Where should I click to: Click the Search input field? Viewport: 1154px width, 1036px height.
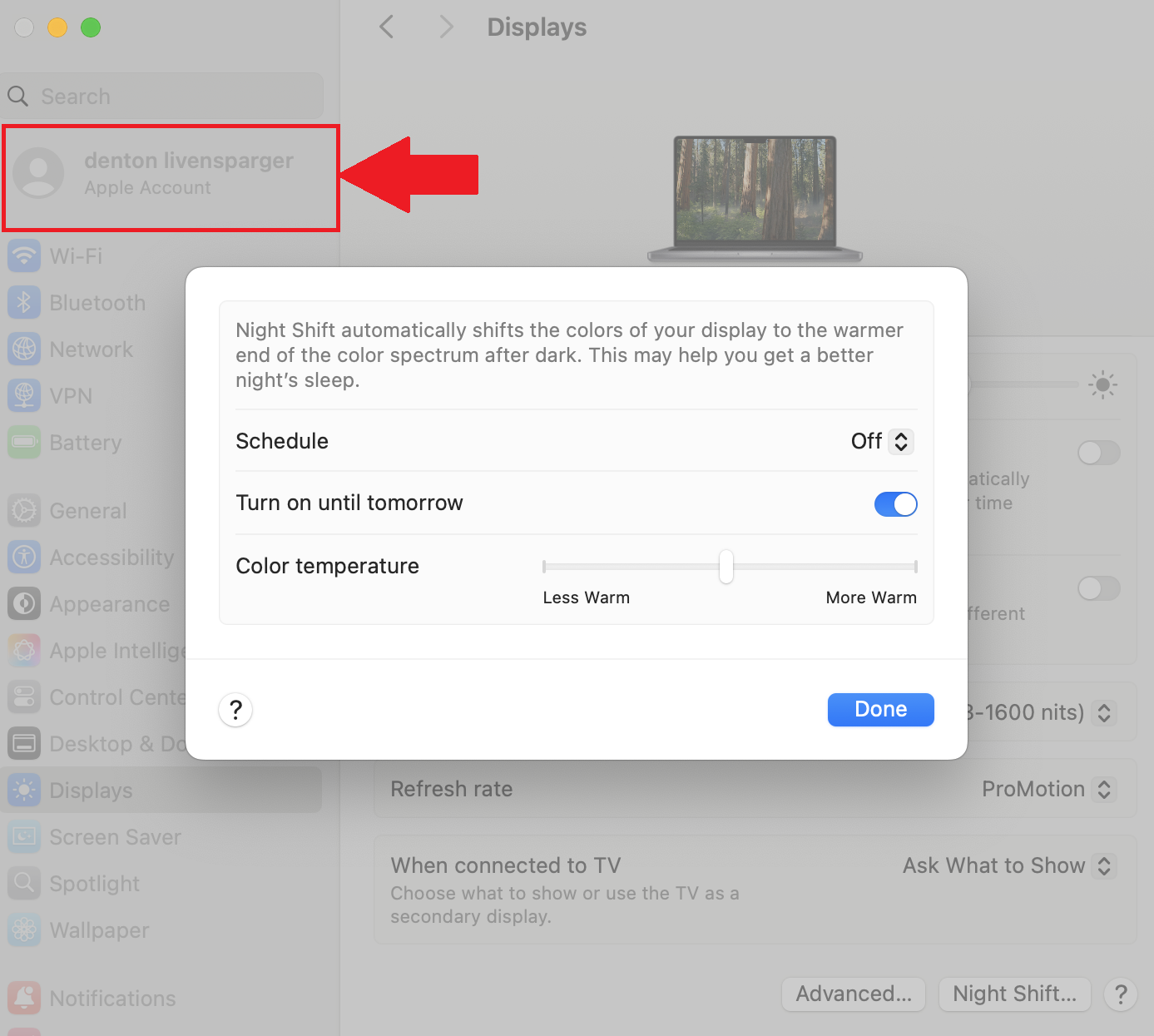click(163, 96)
